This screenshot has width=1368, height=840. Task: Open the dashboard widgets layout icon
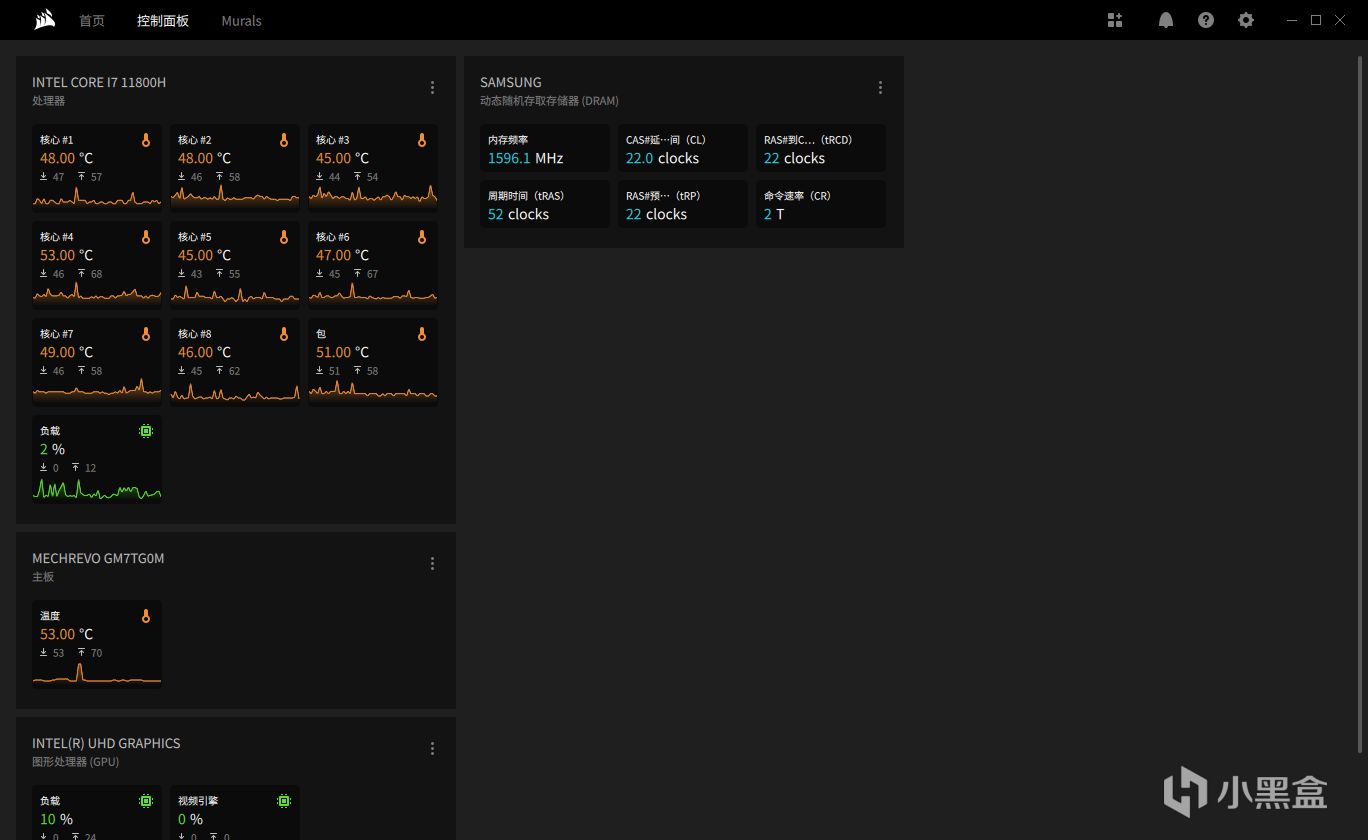pos(1115,20)
